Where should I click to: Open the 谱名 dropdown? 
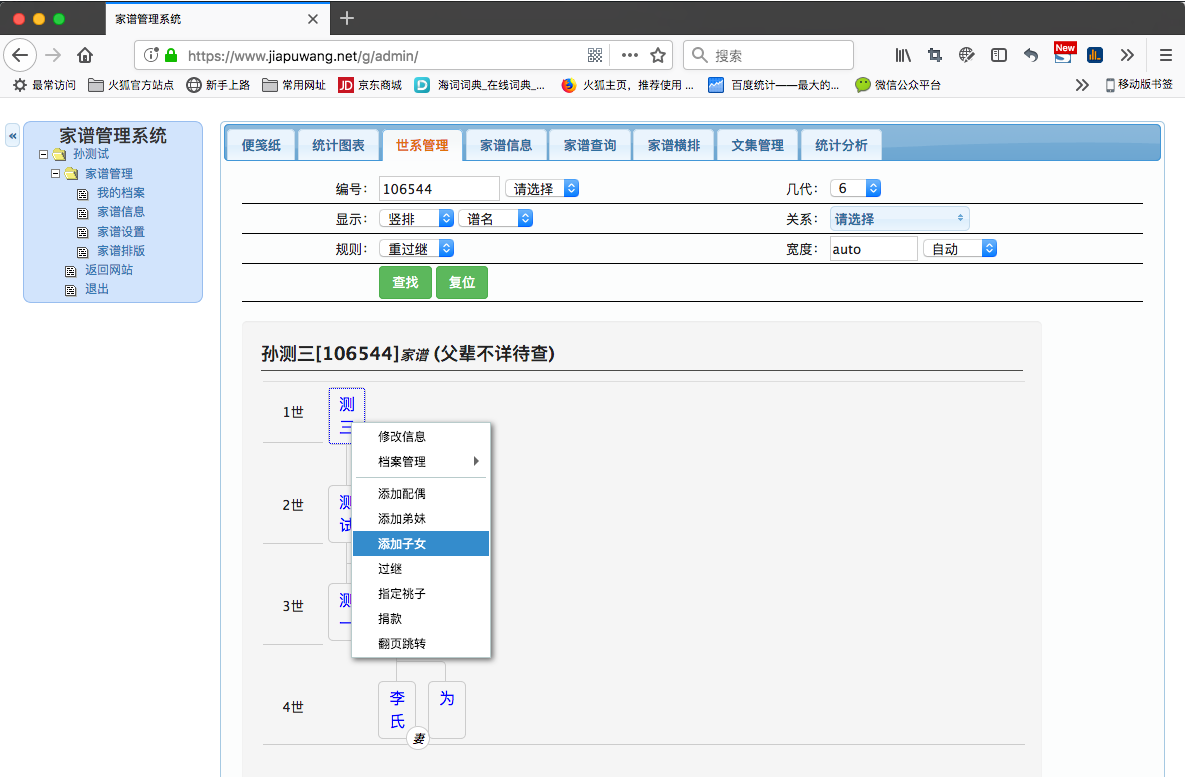[x=495, y=218]
